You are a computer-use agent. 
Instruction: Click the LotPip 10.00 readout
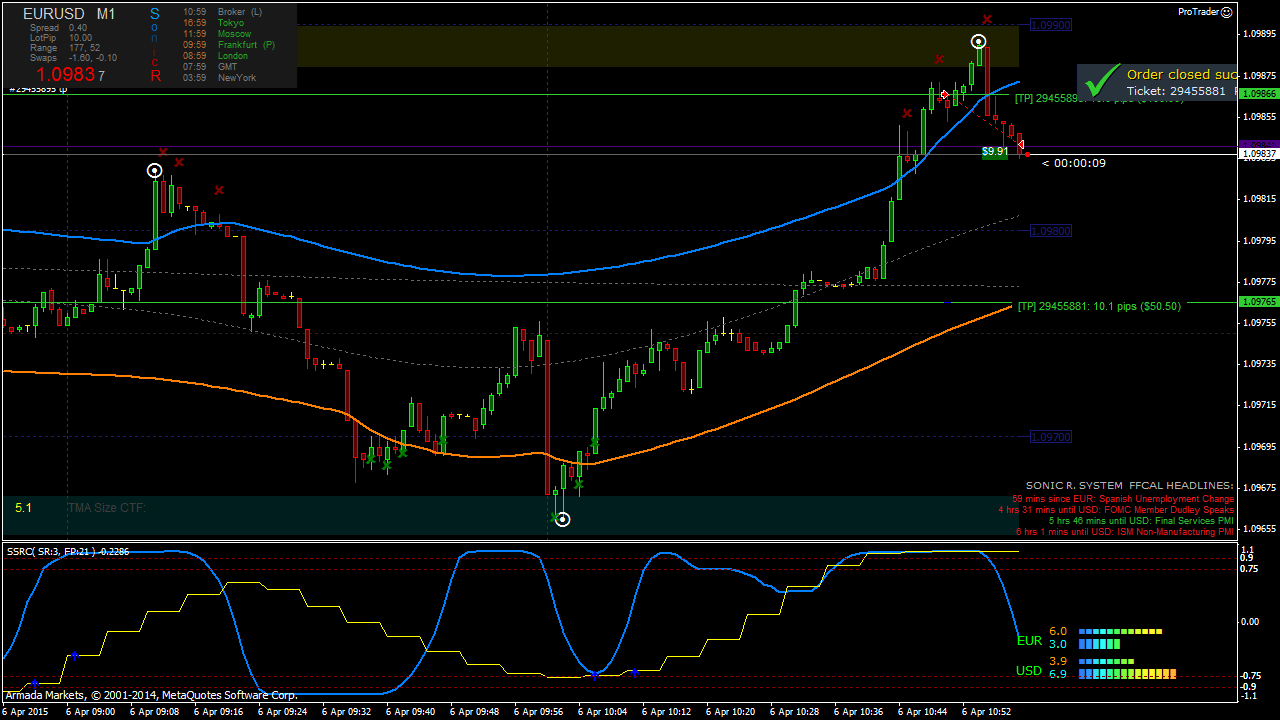[x=61, y=38]
